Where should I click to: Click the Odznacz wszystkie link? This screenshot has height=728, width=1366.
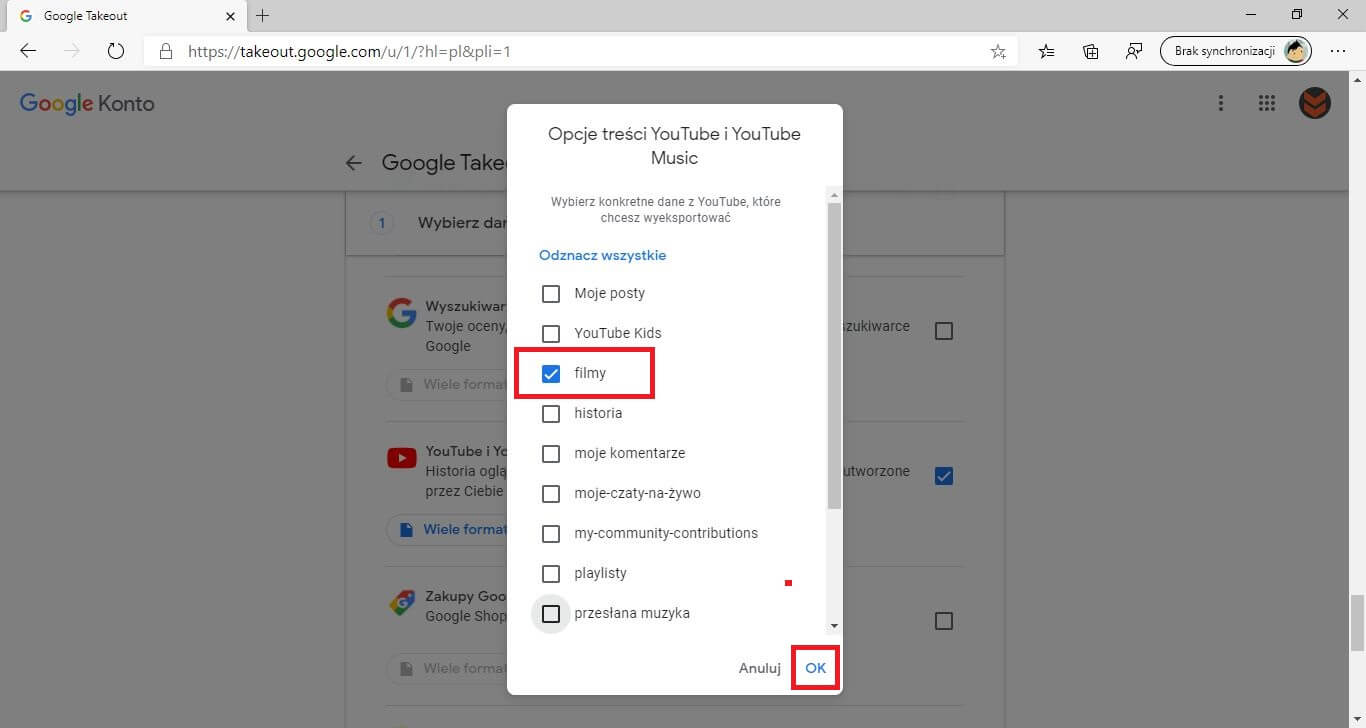coord(602,255)
